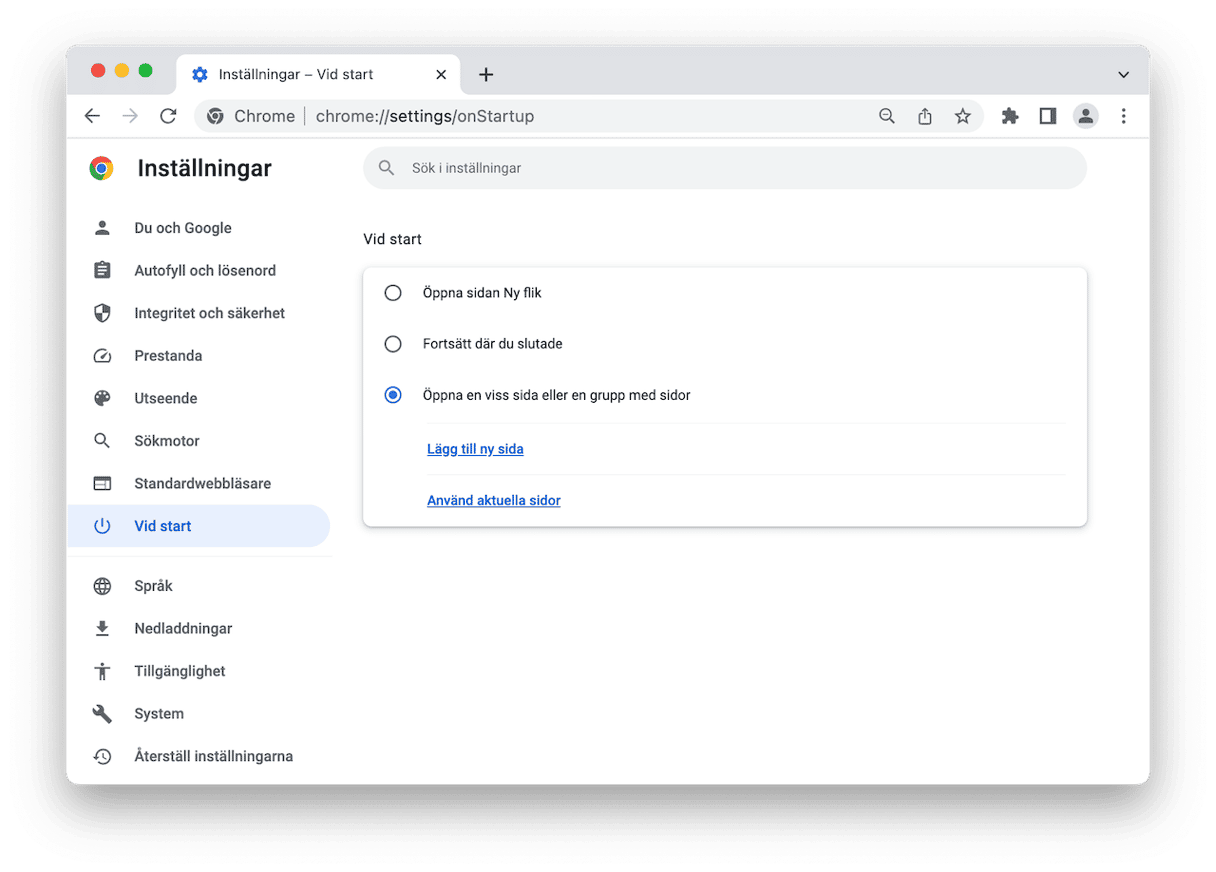Click the power icon for Vid start
1216x872 pixels.
click(102, 526)
